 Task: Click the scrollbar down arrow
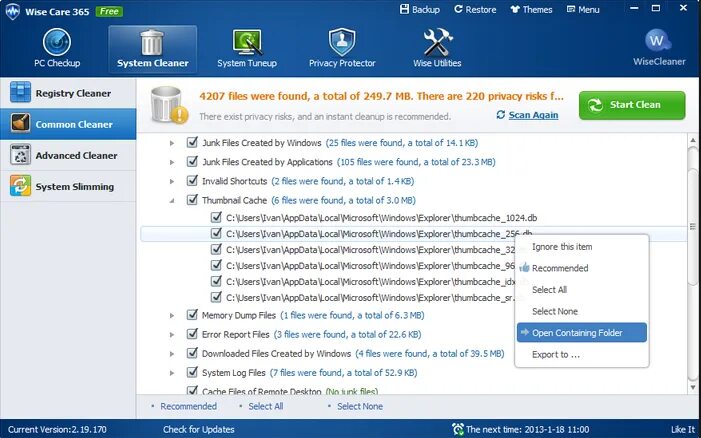pyautogui.click(x=693, y=387)
